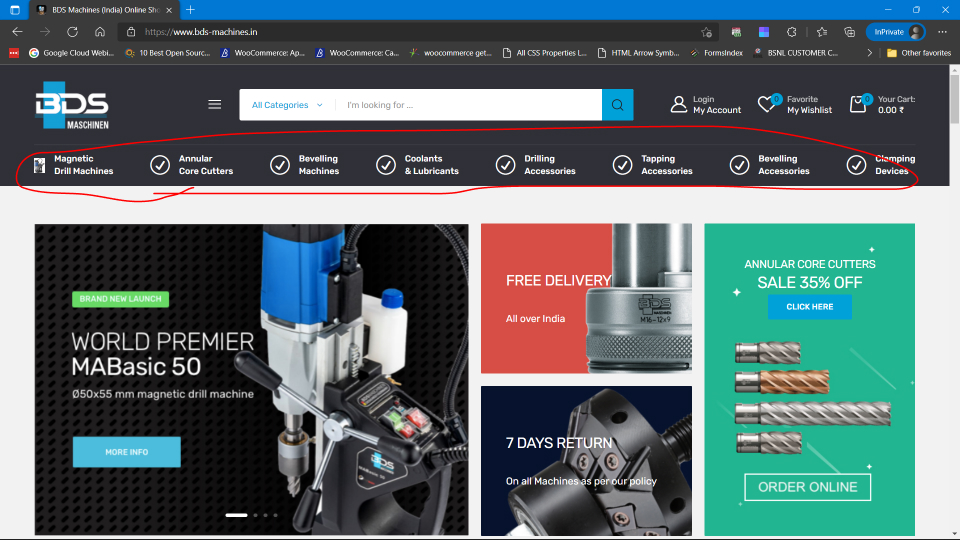View site information lock icon

[x=131, y=32]
